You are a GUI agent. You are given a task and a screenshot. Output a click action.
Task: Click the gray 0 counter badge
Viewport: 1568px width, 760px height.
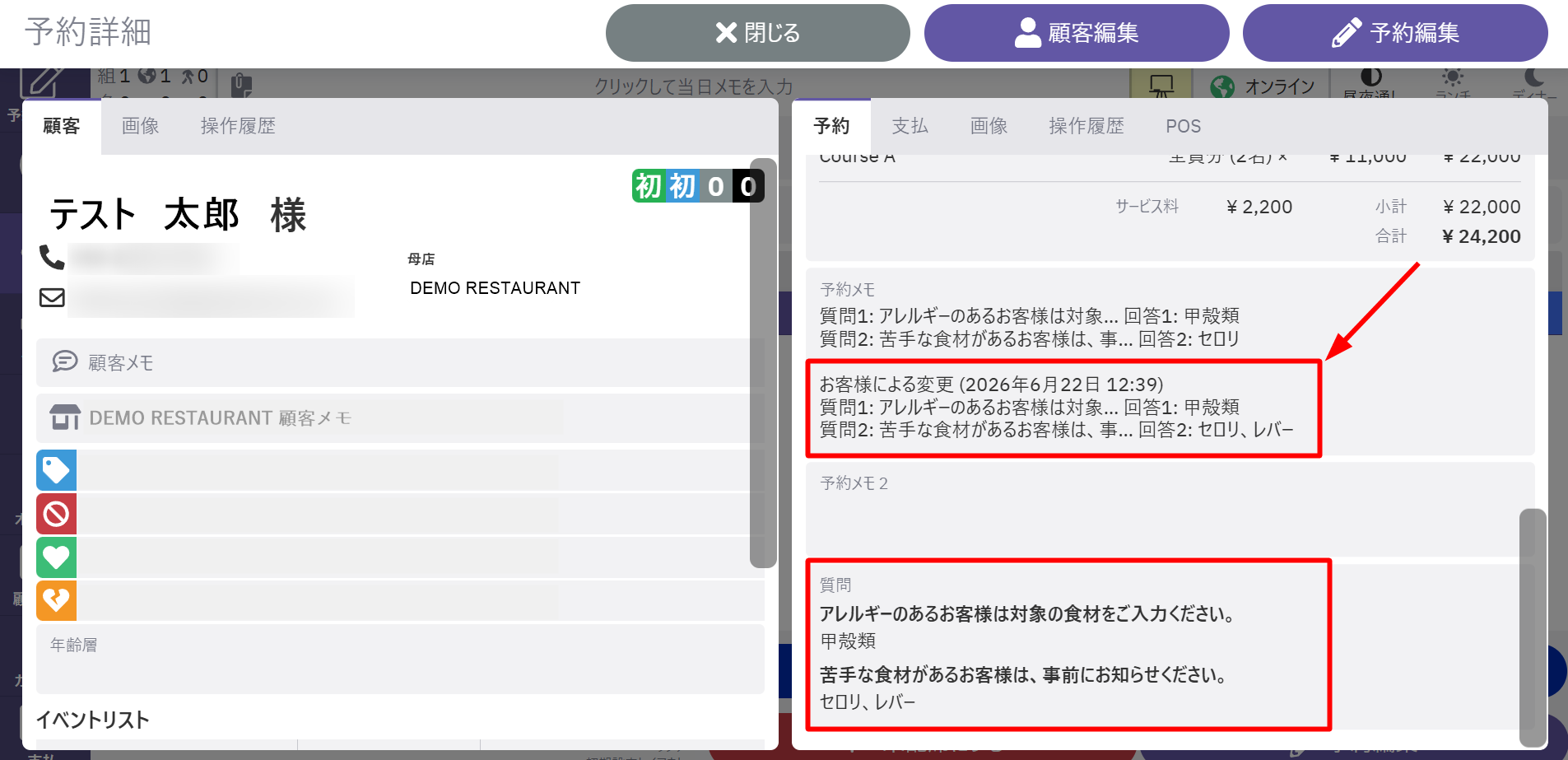[x=716, y=186]
